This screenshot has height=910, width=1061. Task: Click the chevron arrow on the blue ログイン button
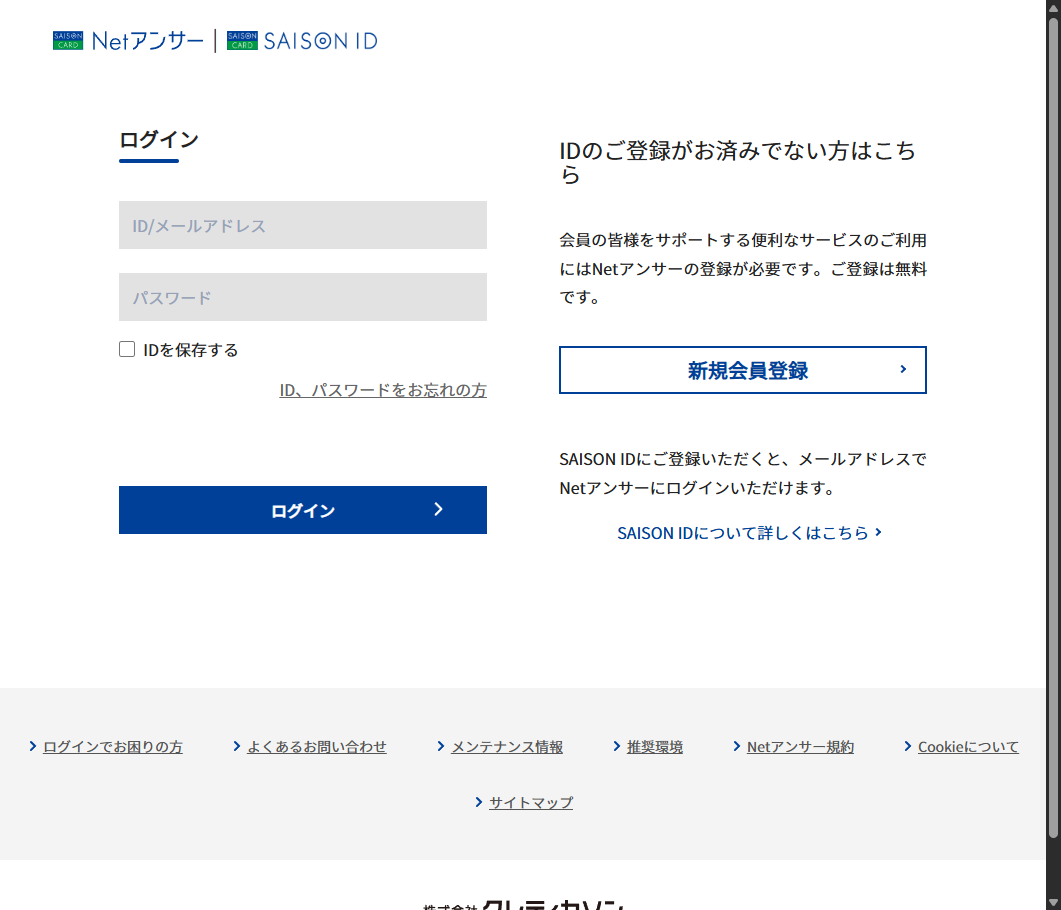pos(438,509)
